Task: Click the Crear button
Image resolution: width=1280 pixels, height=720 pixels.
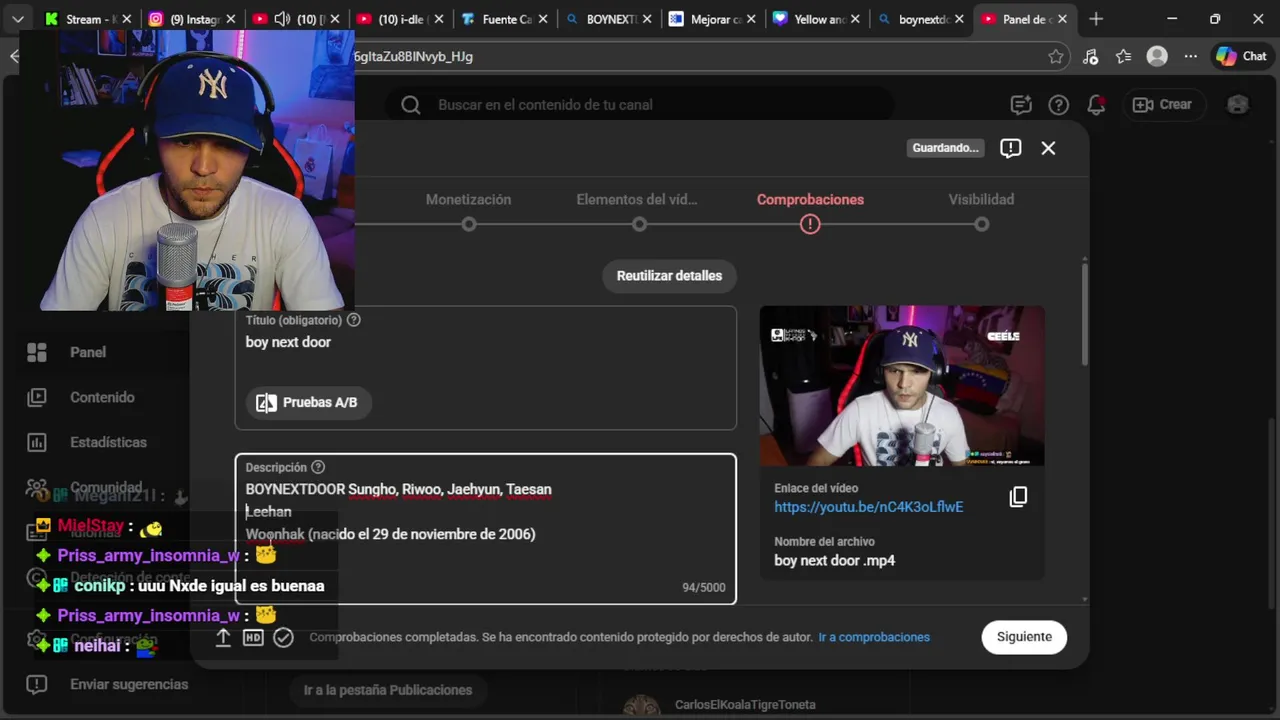Action: (x=1162, y=104)
